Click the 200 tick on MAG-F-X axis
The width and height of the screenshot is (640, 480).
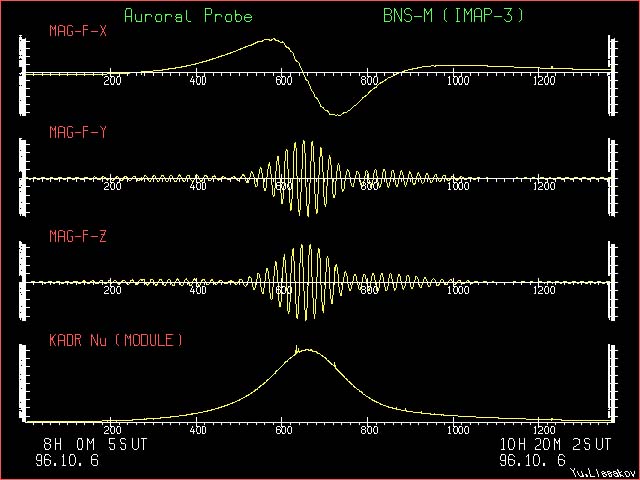tap(112, 80)
